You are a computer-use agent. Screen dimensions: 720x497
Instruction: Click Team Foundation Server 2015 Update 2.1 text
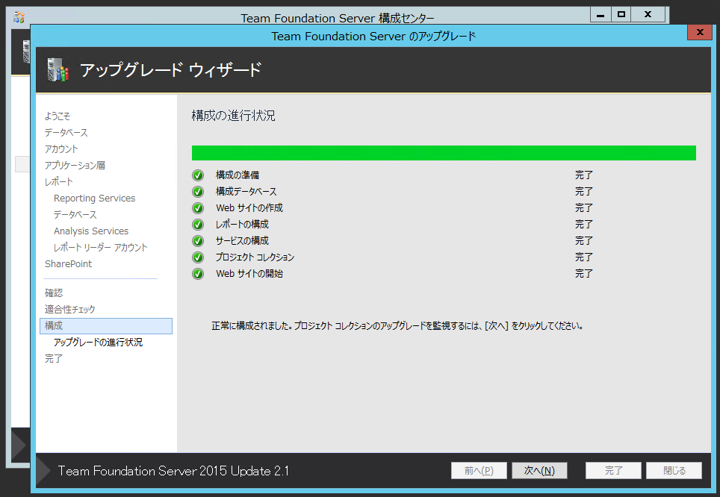[x=174, y=471]
